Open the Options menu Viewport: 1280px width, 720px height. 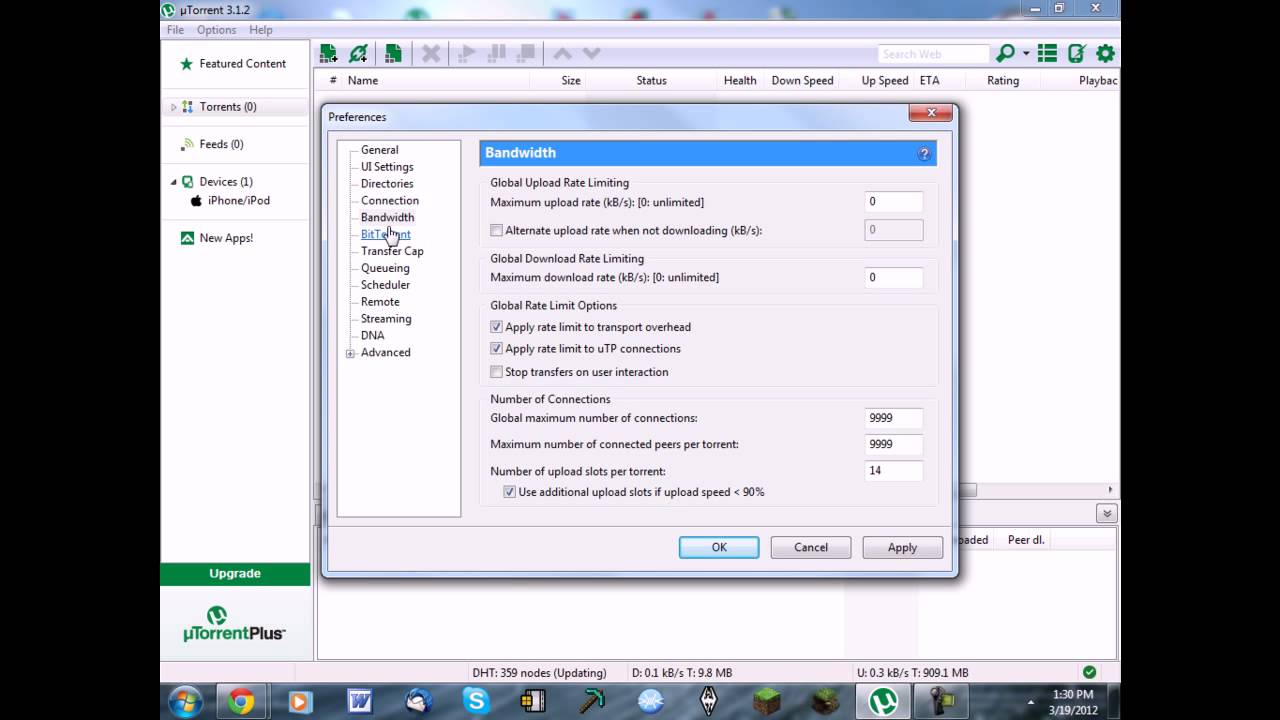click(216, 30)
